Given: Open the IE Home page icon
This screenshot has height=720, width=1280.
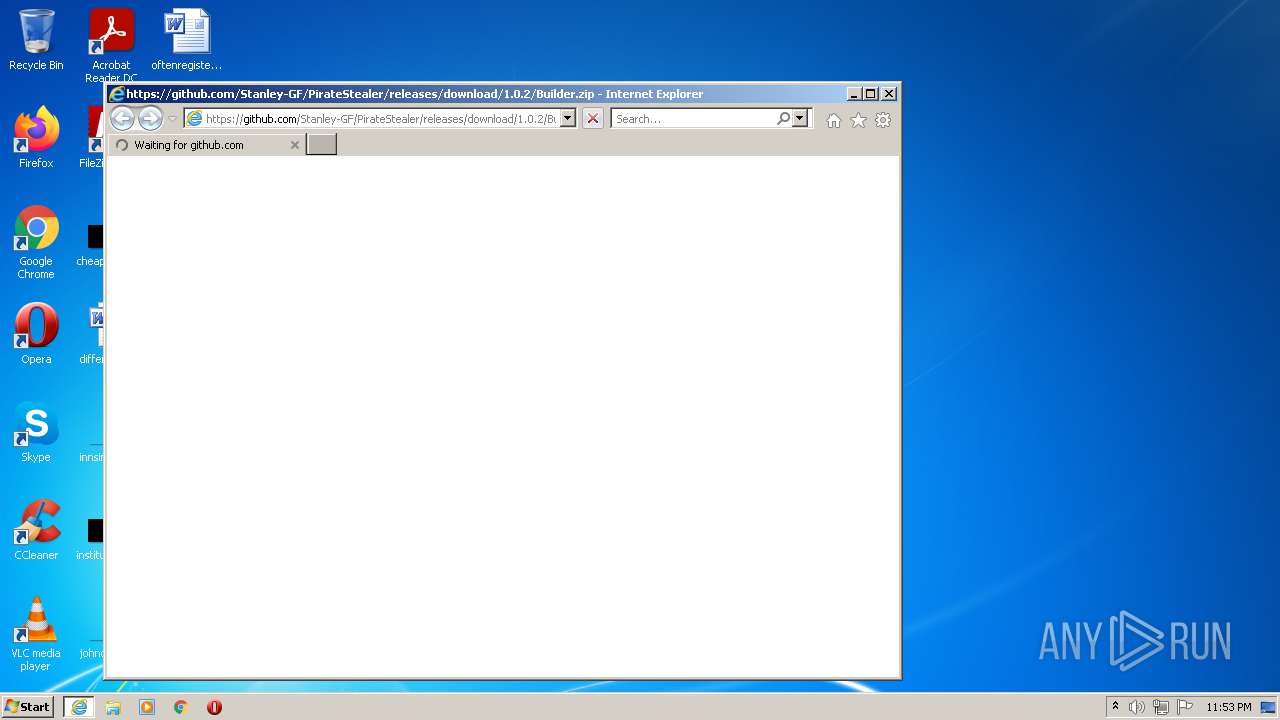Looking at the screenshot, I should [x=834, y=120].
